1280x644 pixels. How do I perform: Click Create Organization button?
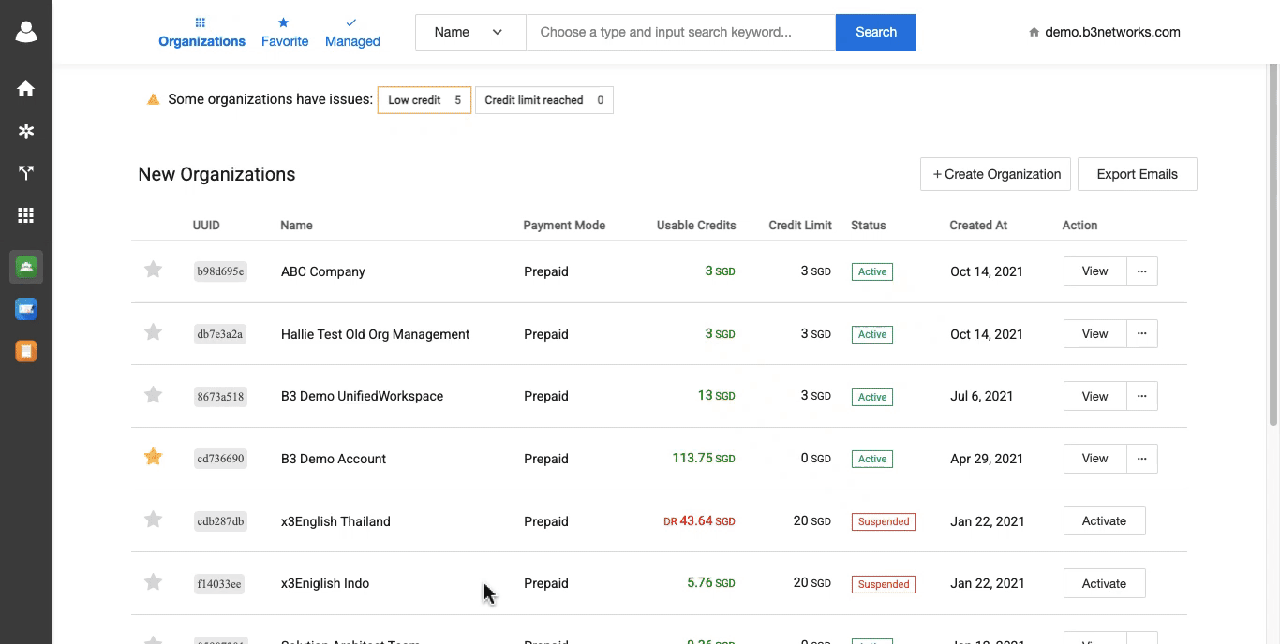pyautogui.click(x=995, y=174)
